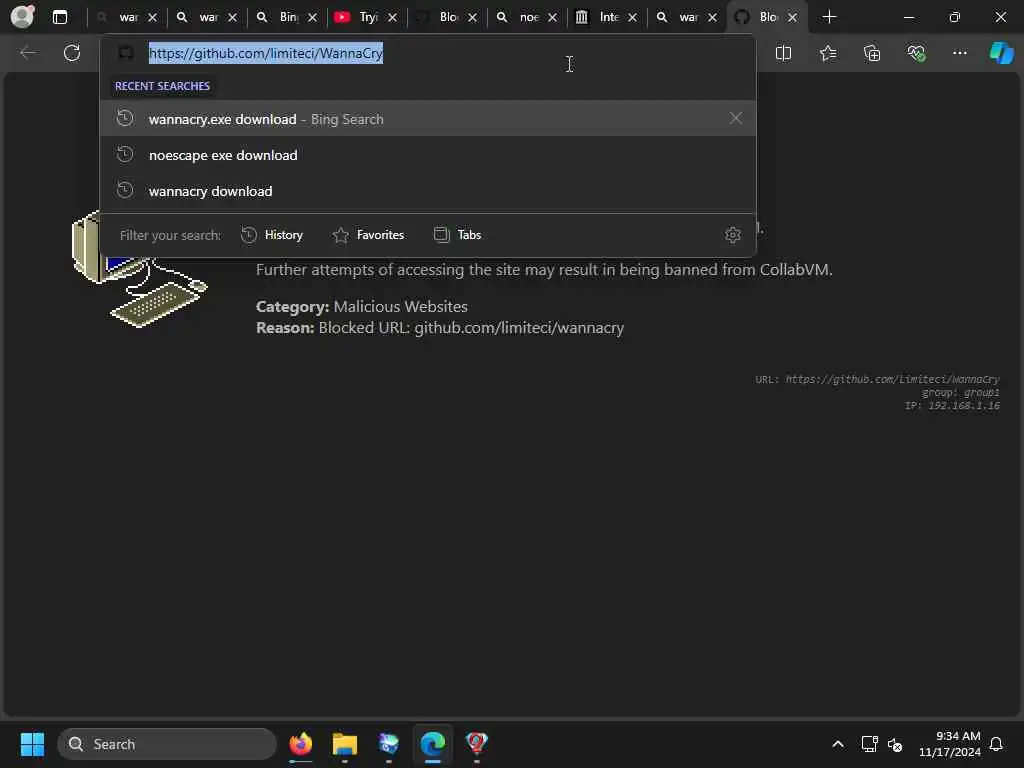The width and height of the screenshot is (1024, 768).
Task: Open the Collections button
Action: [872, 53]
